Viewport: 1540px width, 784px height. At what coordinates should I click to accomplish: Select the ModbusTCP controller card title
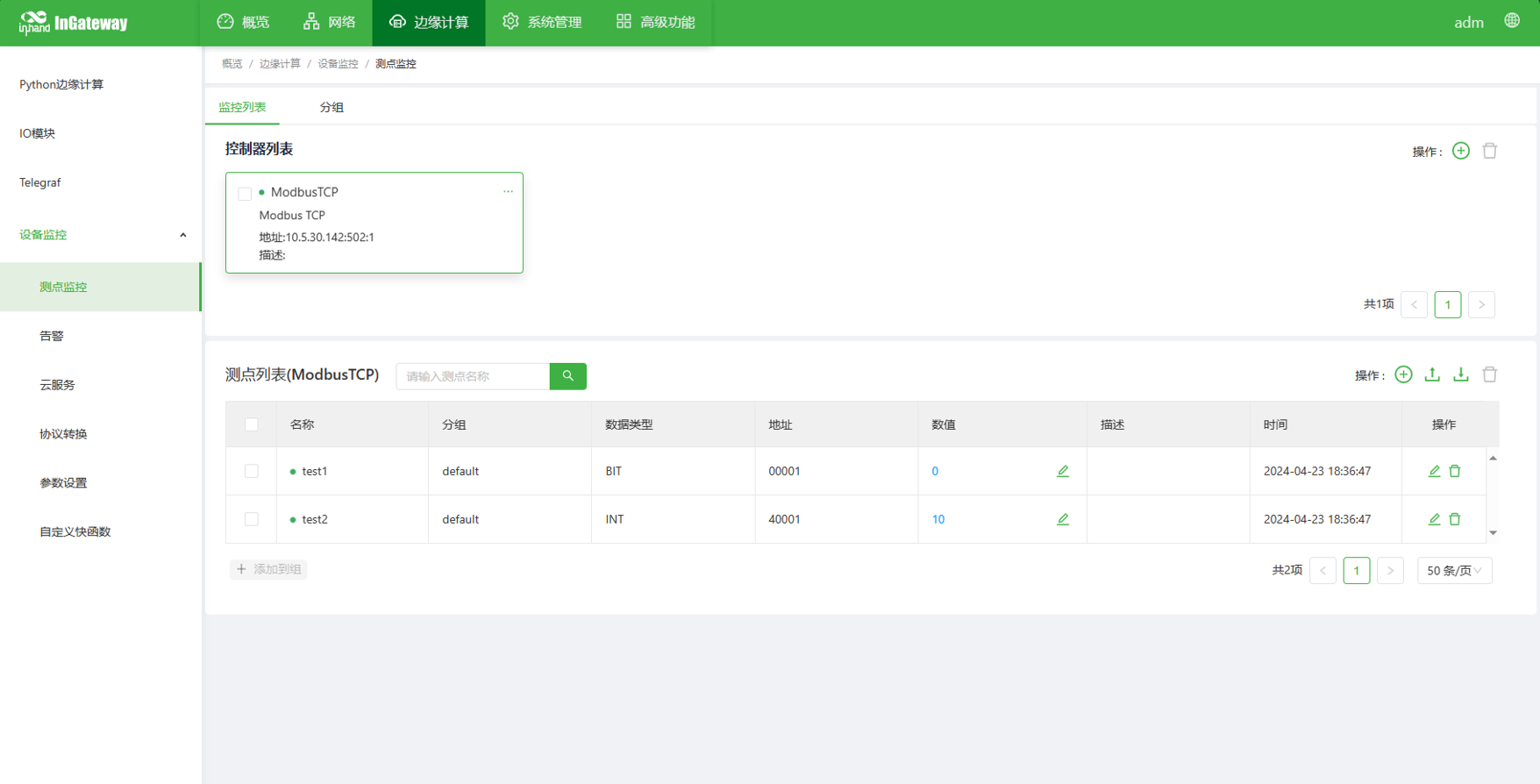[x=304, y=192]
